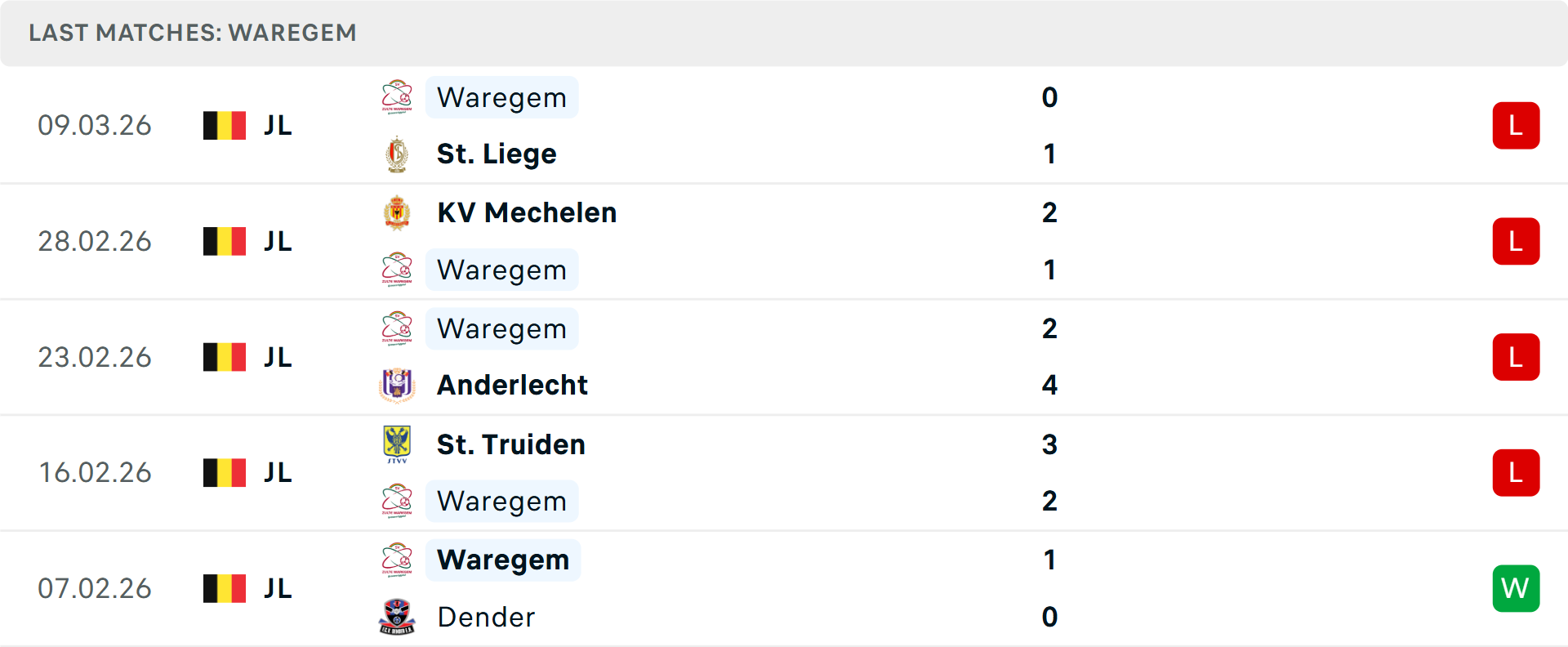This screenshot has height=647, width=1568.
Task: Click the score 3 of St. Truiden
Action: click(x=1050, y=444)
